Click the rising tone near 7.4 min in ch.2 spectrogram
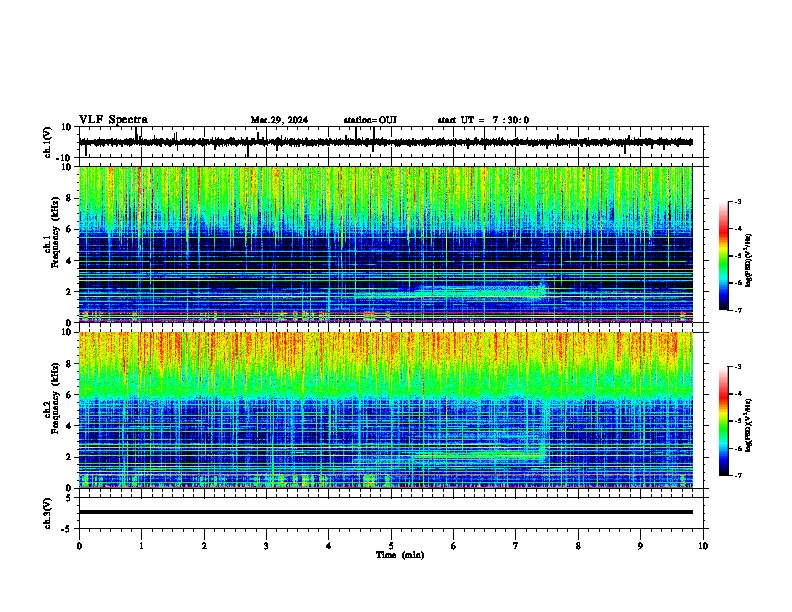This screenshot has width=792, height=612. (544, 427)
